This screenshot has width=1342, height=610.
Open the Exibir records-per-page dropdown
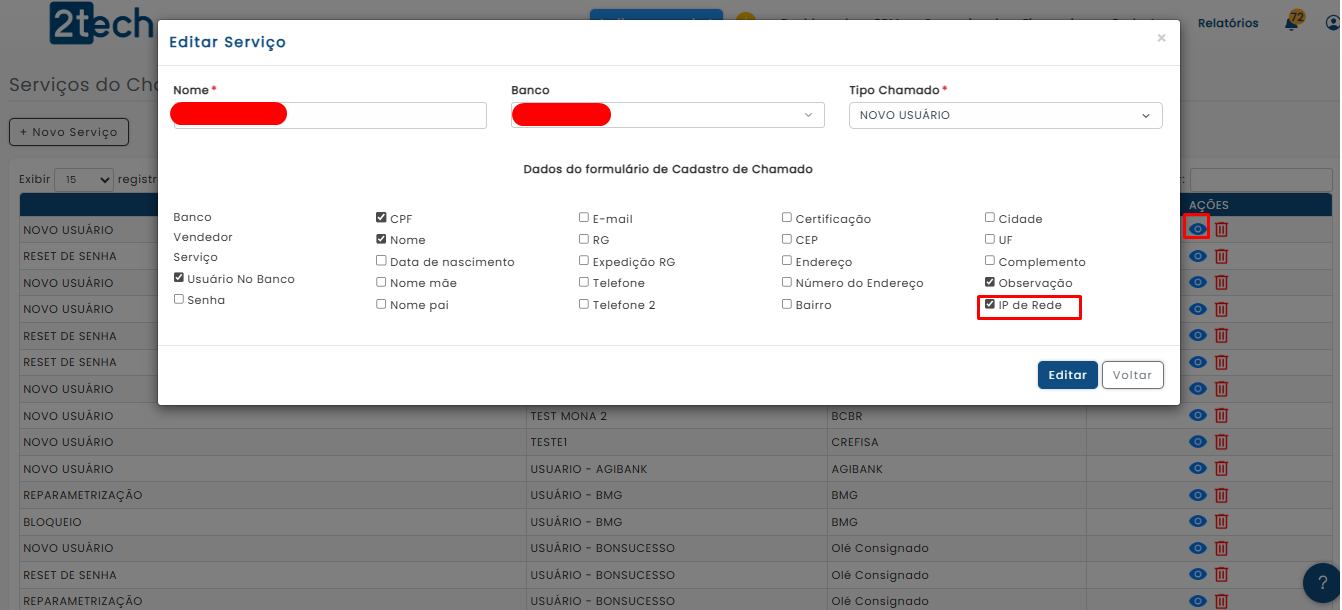pos(84,180)
